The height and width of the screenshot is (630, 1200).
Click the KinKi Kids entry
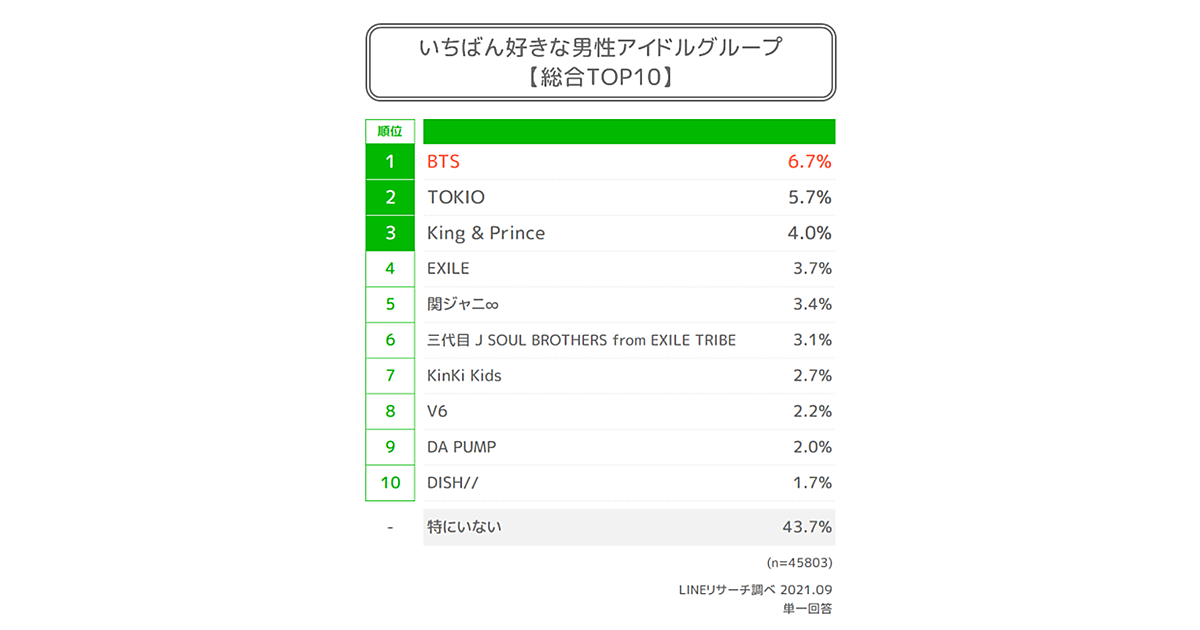(x=464, y=376)
